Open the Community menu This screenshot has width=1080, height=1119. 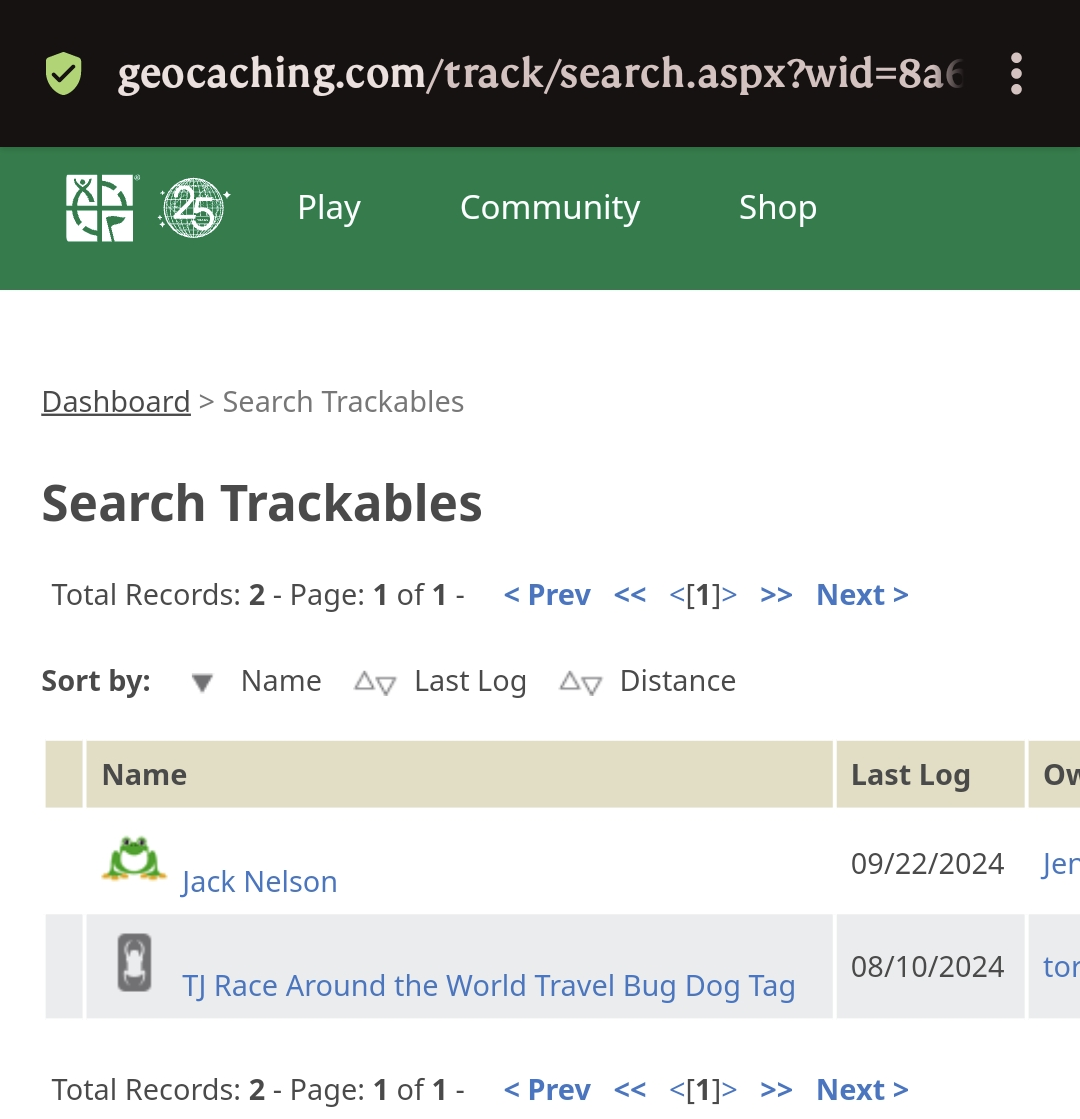(x=549, y=208)
